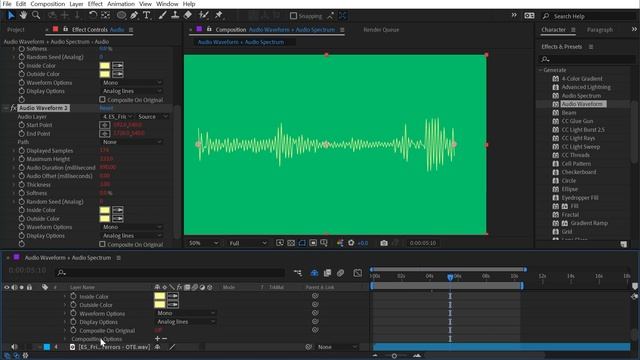Enable the upper Composite On Original checkbox
The height and width of the screenshot is (360, 640).
pyautogui.click(x=102, y=100)
